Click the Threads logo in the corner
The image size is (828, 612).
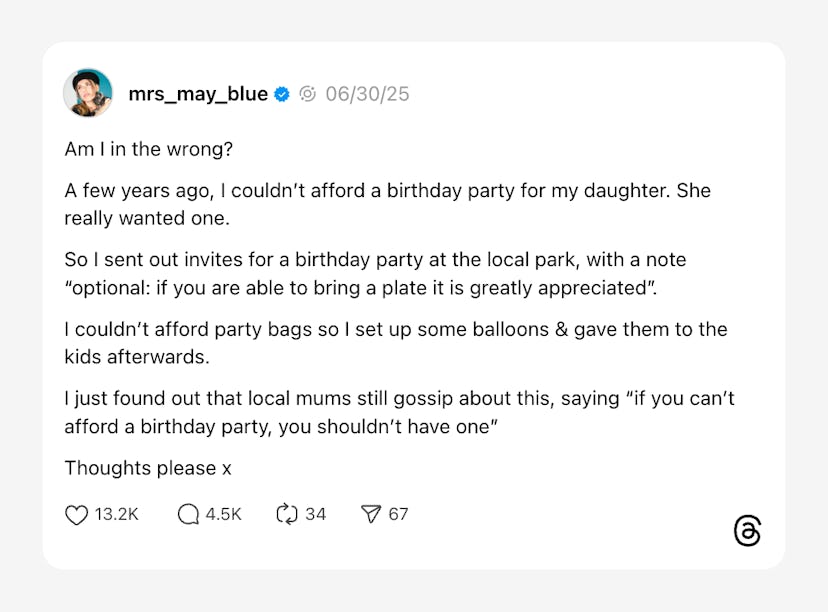pyautogui.click(x=746, y=531)
